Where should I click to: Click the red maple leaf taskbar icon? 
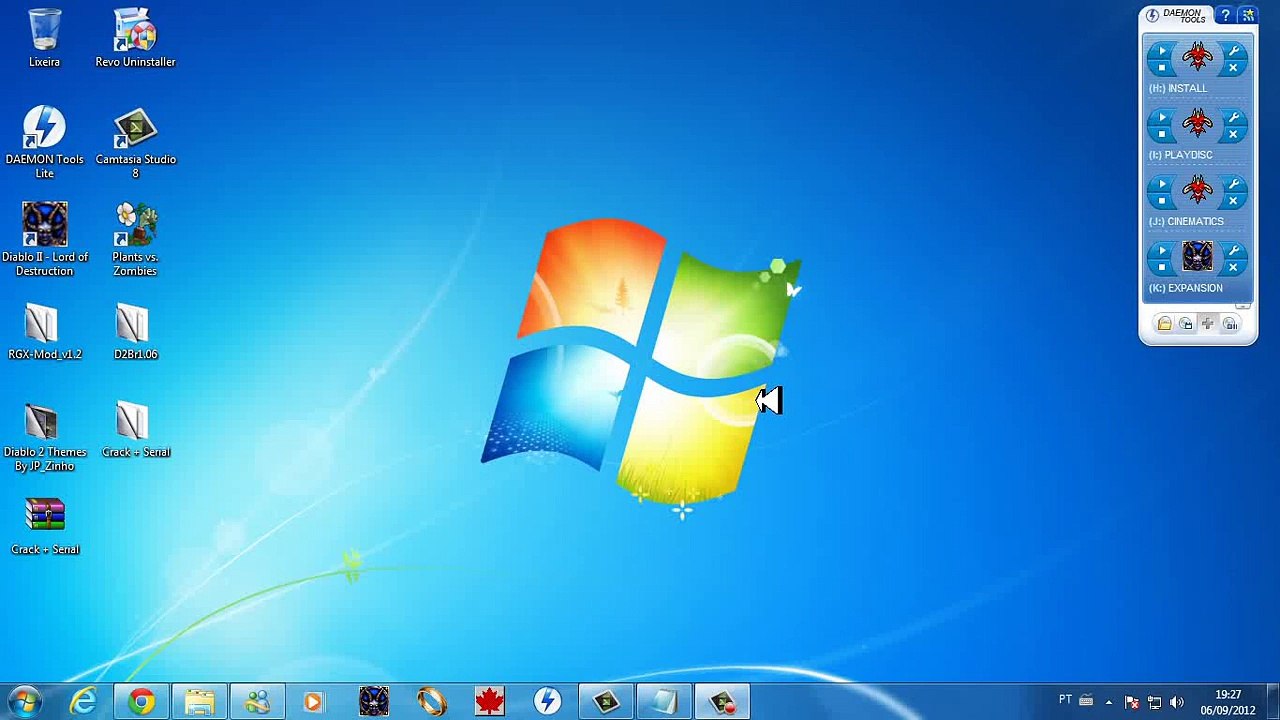click(489, 702)
